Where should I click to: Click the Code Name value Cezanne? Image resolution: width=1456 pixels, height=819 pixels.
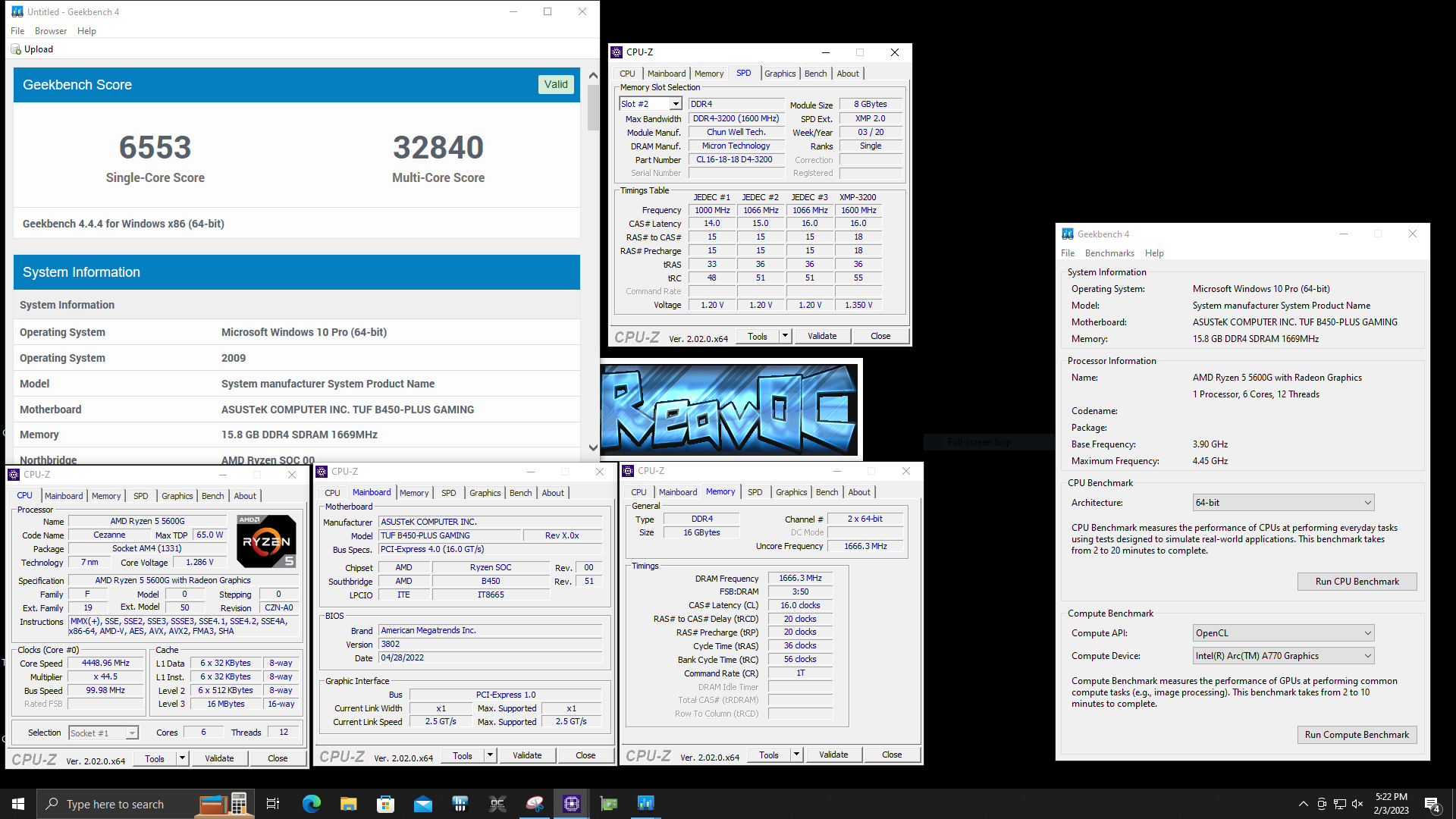(109, 535)
